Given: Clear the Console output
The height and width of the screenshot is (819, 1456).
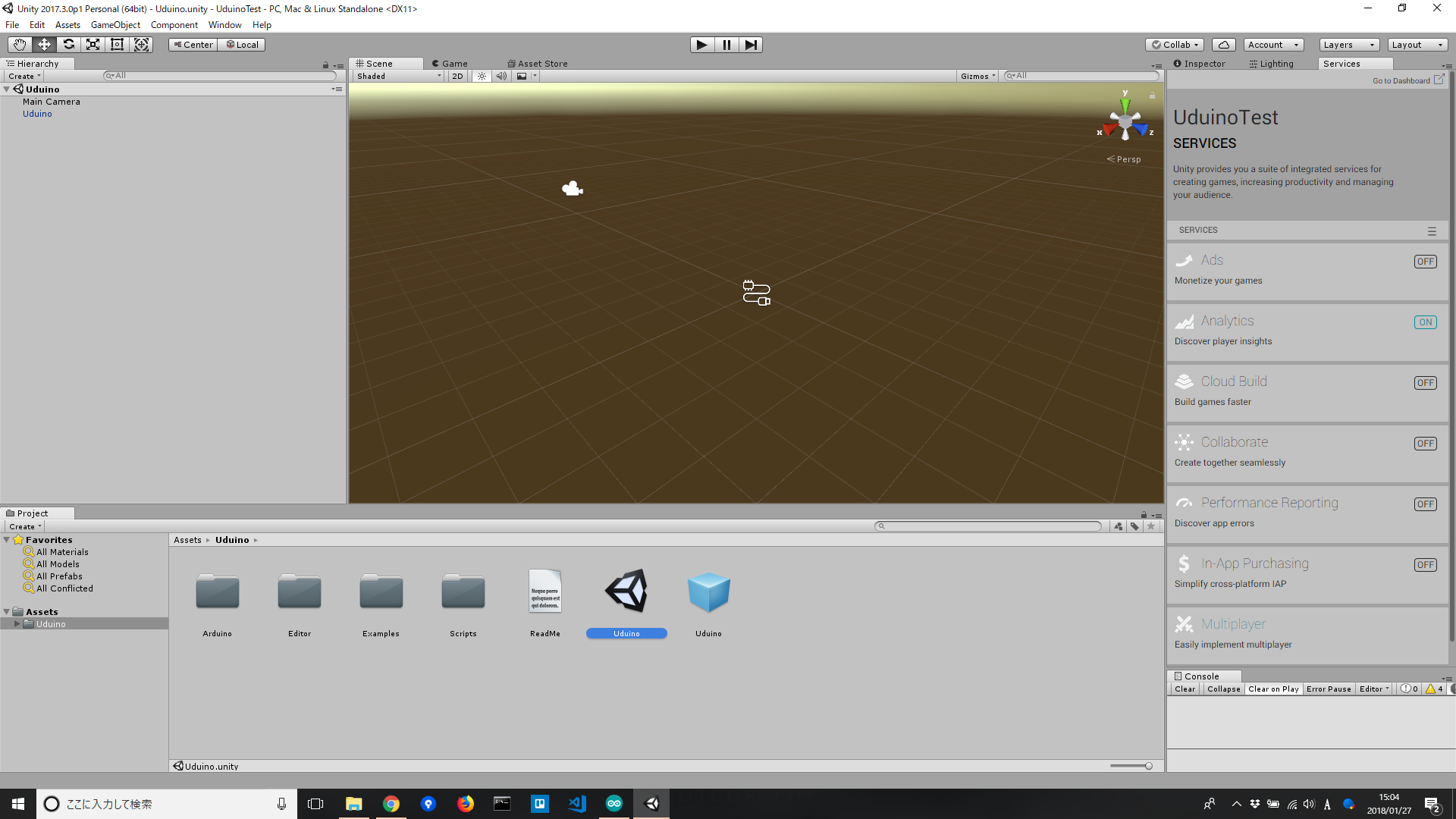Looking at the screenshot, I should 1185,689.
